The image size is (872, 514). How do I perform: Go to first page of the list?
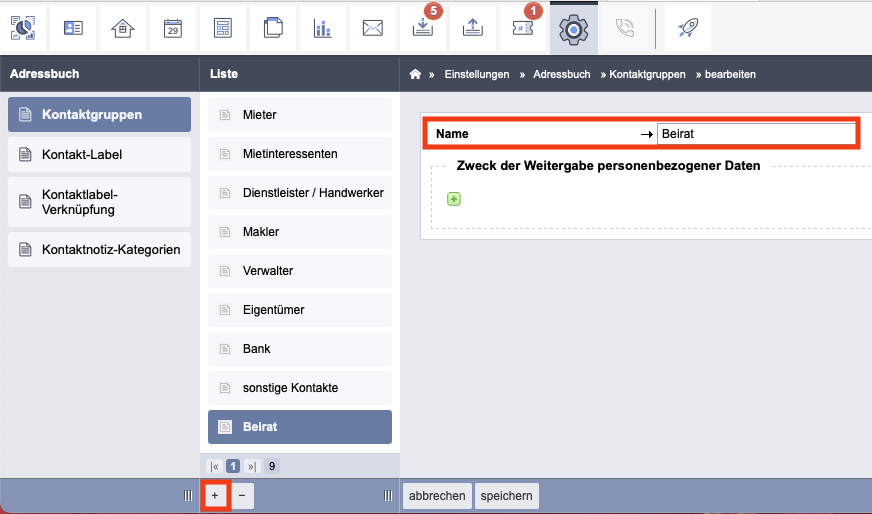tap(215, 466)
